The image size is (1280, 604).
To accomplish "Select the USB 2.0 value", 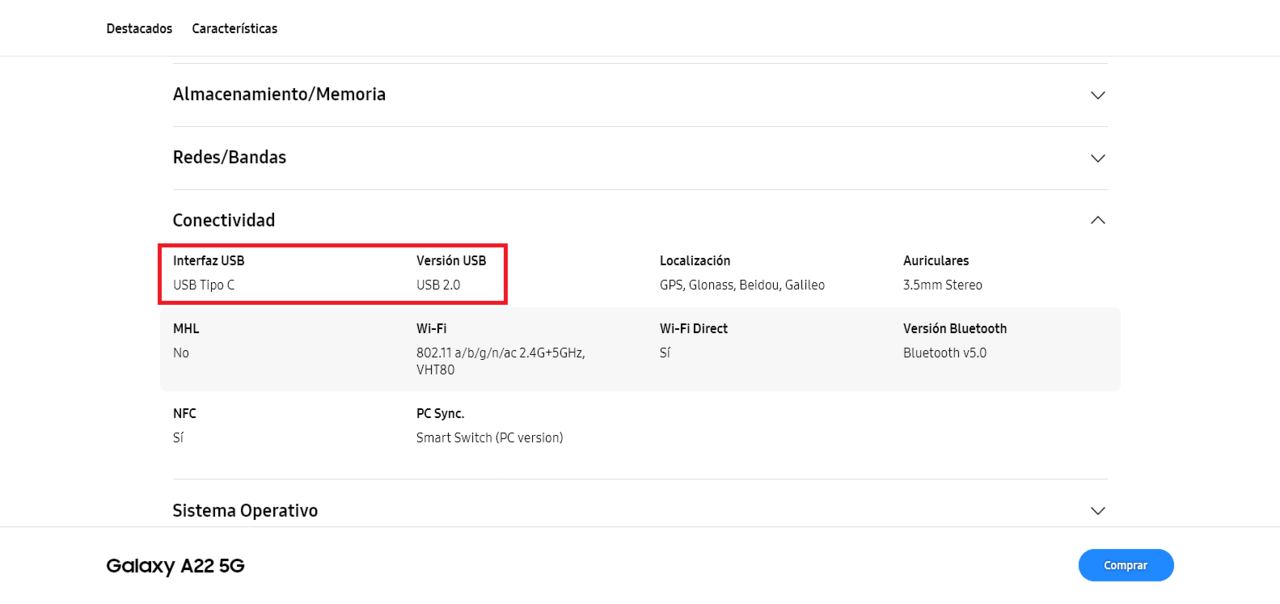I will (438, 285).
